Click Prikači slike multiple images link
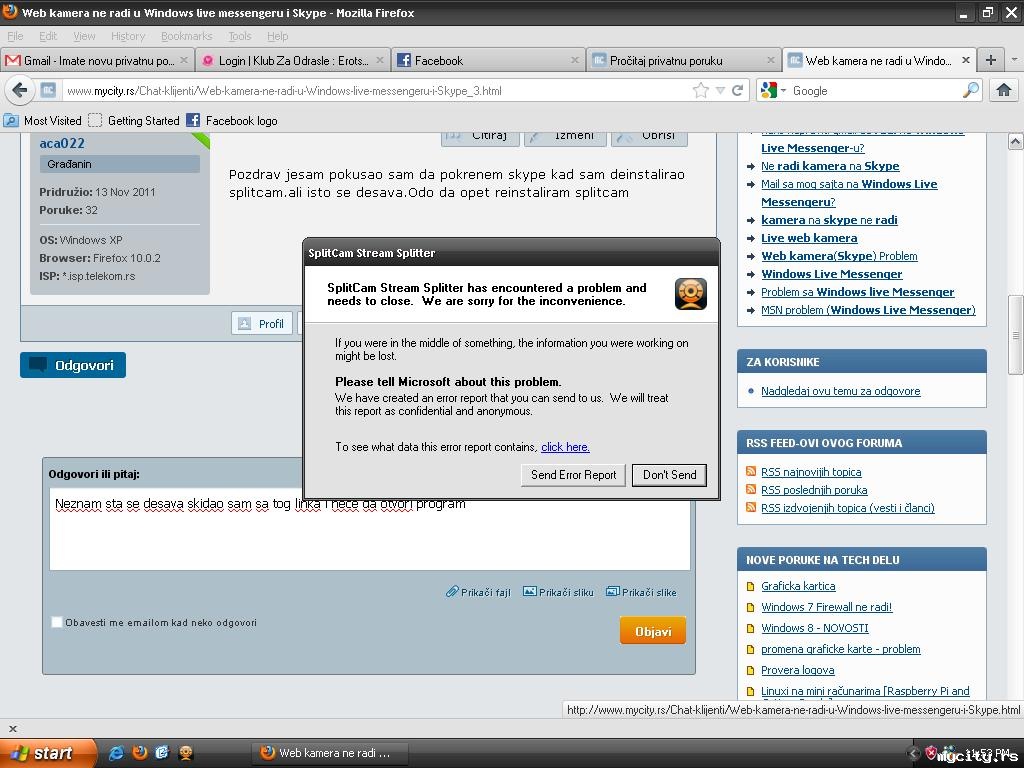Image resolution: width=1024 pixels, height=768 pixels. coord(641,592)
